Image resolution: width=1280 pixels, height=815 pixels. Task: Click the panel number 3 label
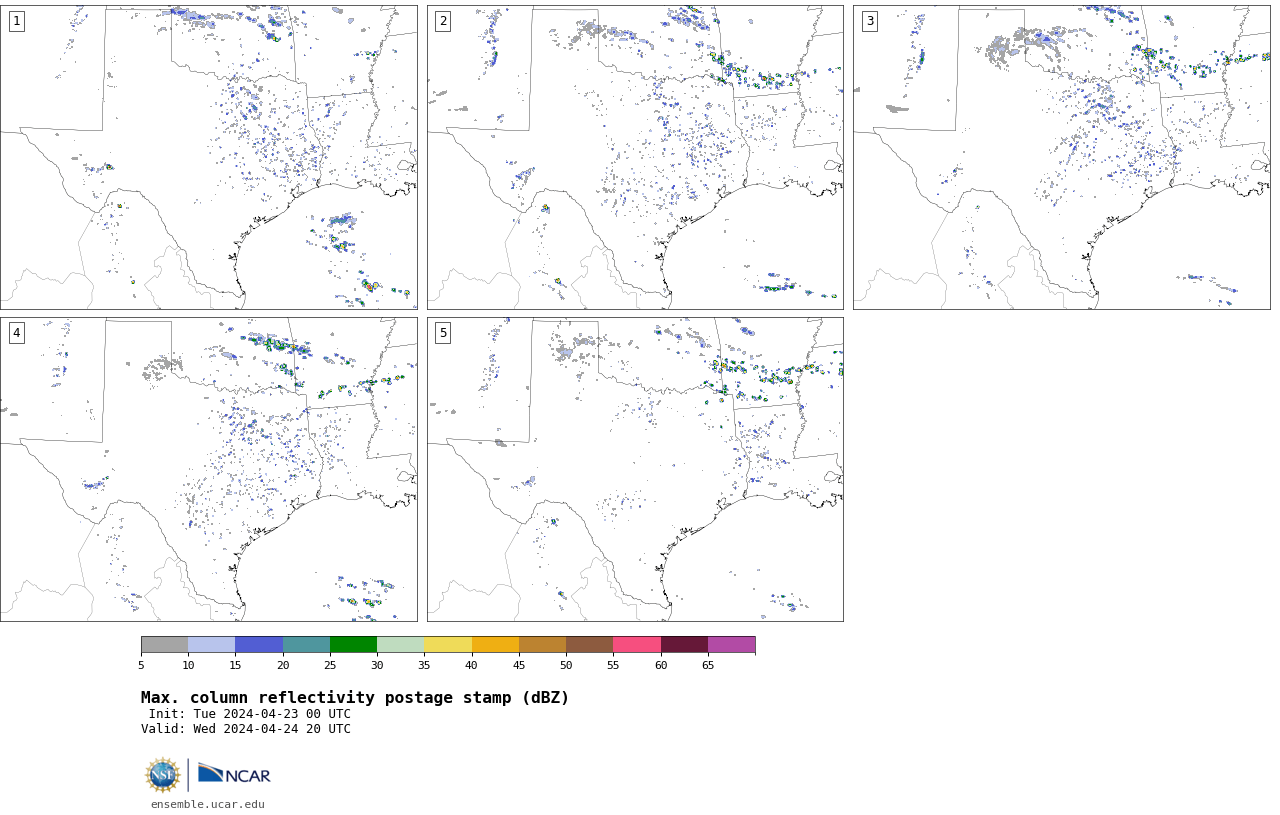[870, 21]
